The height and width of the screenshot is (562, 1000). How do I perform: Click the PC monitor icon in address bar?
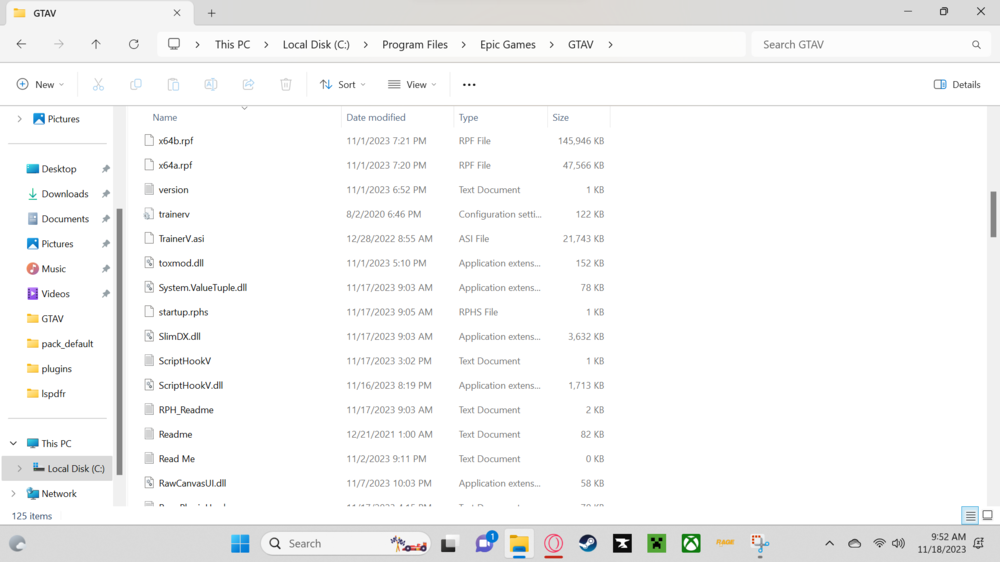click(x=173, y=44)
